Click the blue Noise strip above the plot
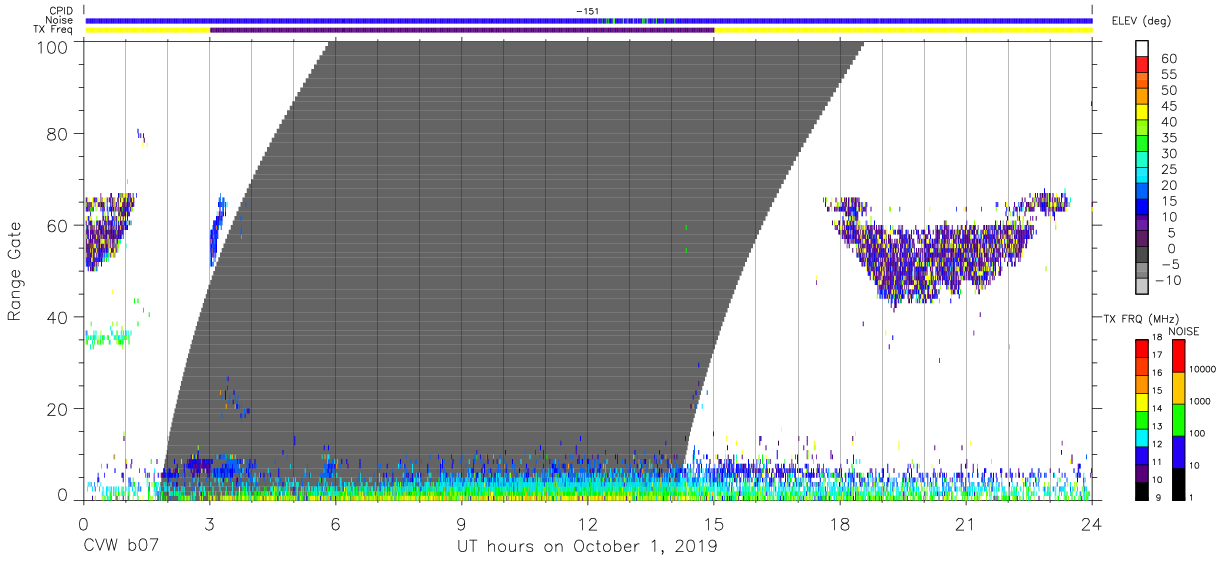The height and width of the screenshot is (567, 1228). [589, 20]
